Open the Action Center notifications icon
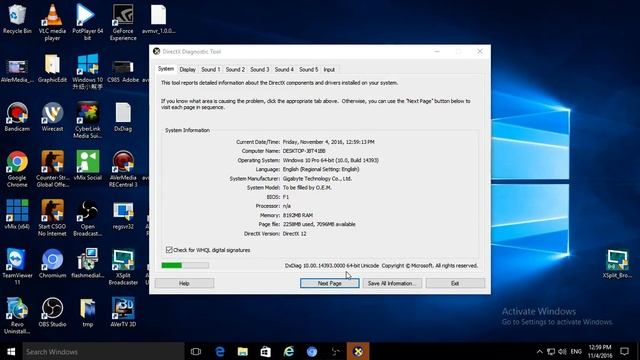The height and width of the screenshot is (360, 640). (x=624, y=351)
